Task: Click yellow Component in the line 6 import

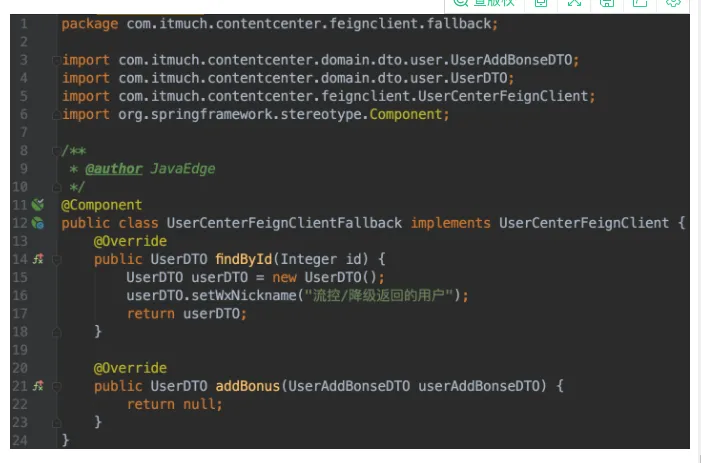Action: [405, 114]
